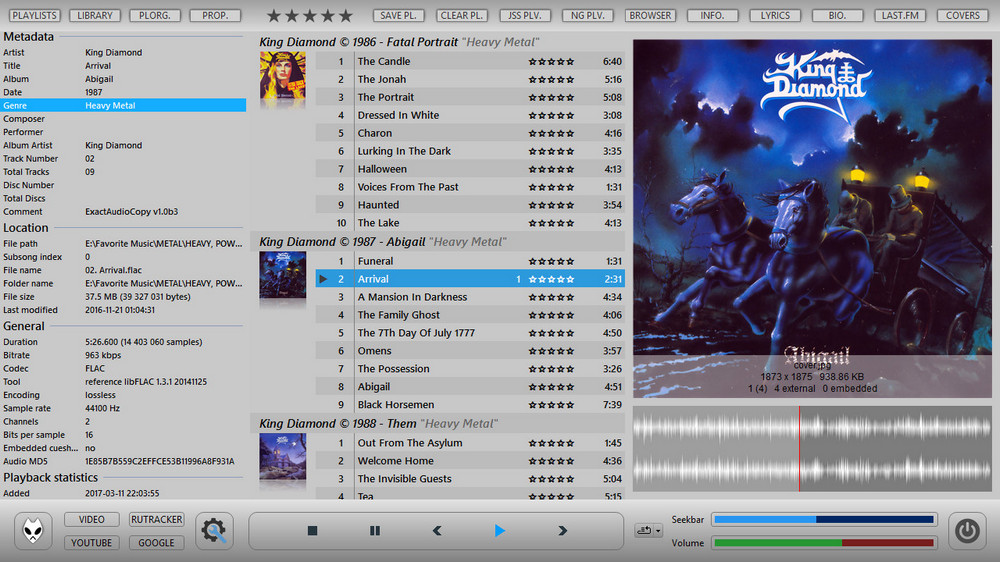The image size is (1000, 562).
Task: Open the YOUTUBE search button
Action: pyautogui.click(x=92, y=543)
